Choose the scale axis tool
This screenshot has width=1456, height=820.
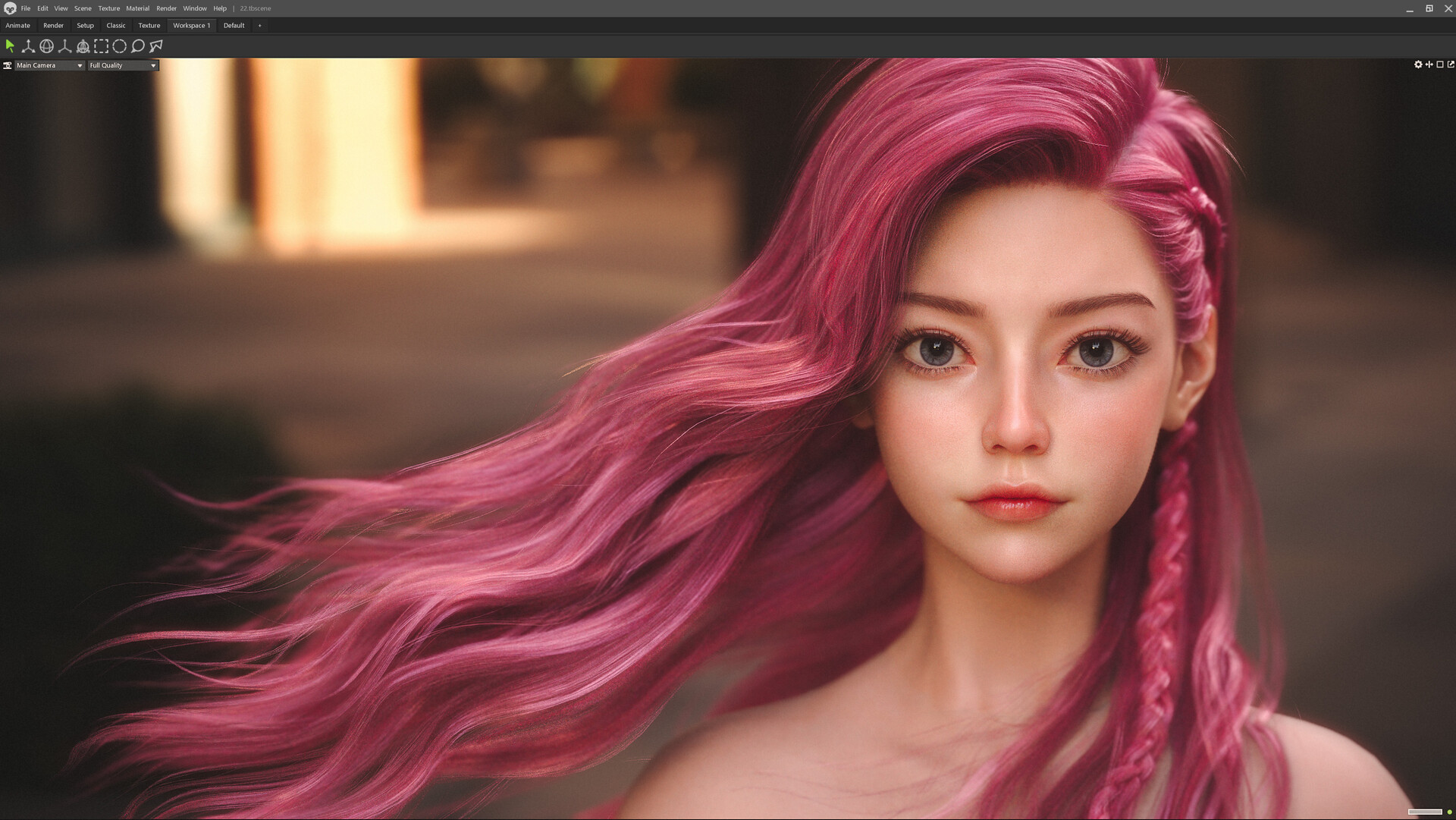click(64, 46)
